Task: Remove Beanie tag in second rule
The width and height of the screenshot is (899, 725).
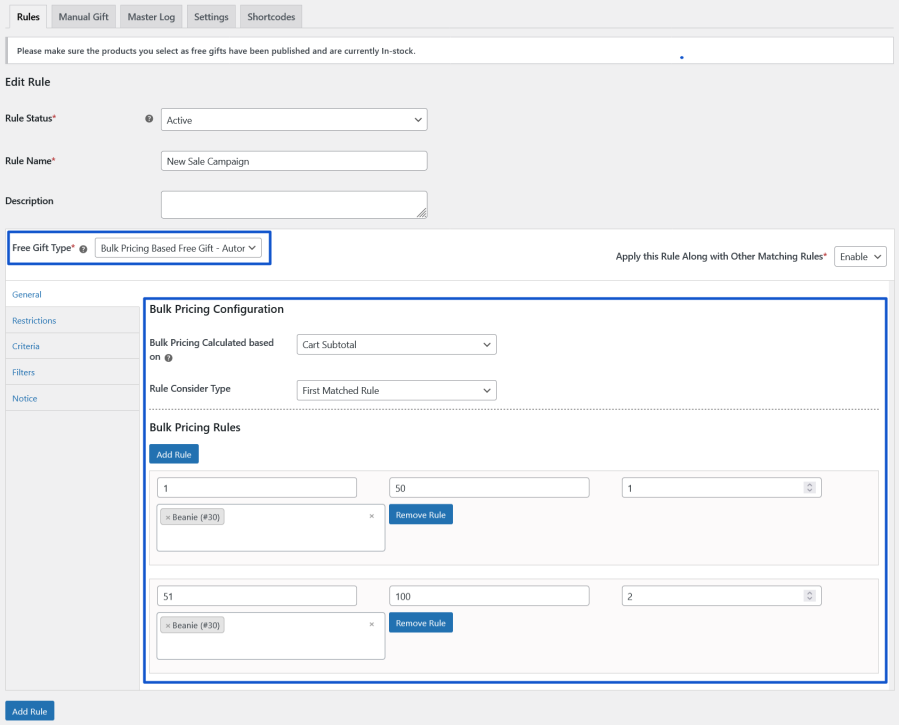Action: (168, 625)
